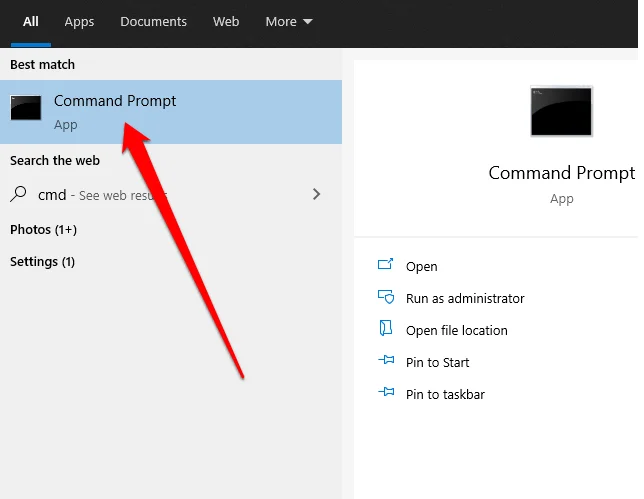
Task: Click the chevron arrow next to cmd web result
Action: (x=317, y=194)
